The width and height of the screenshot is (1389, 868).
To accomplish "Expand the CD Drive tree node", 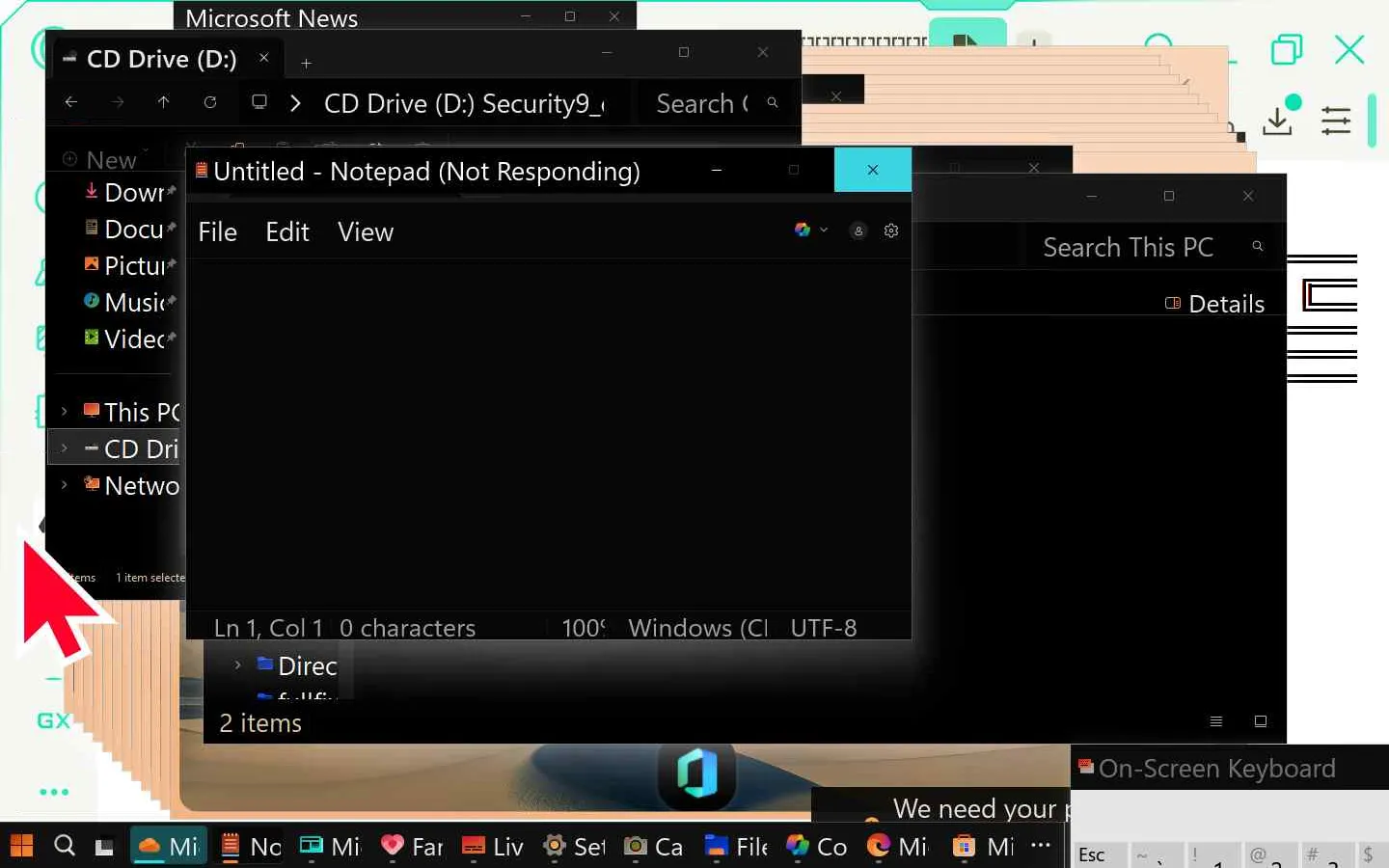I will click(x=65, y=448).
